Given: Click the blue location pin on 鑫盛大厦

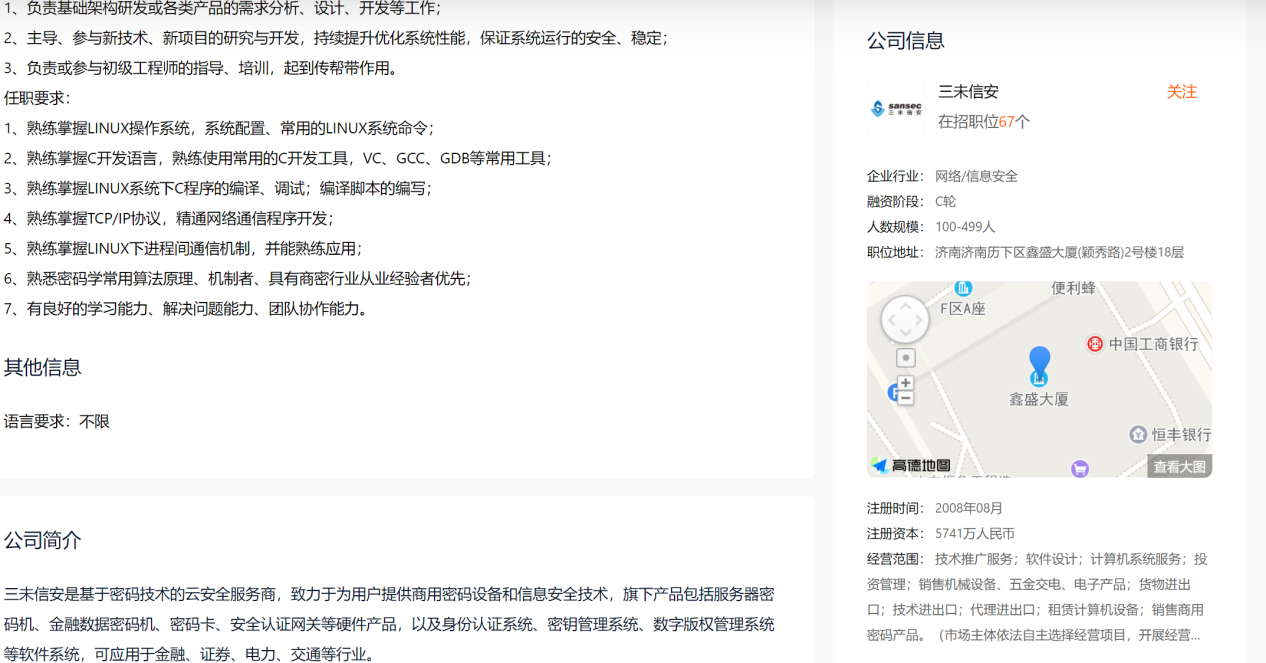Looking at the screenshot, I should [1040, 365].
